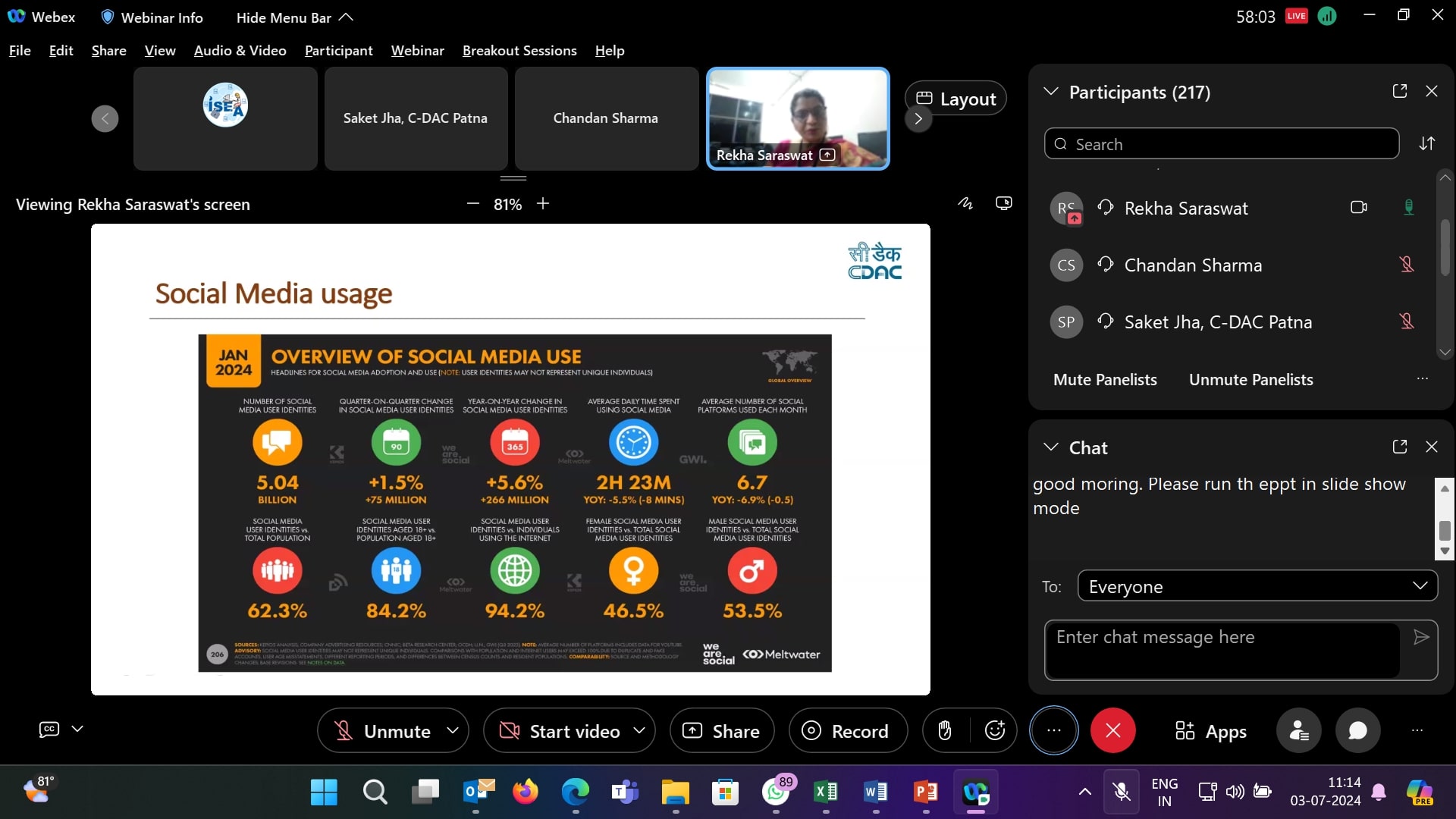Toggle Hide Menu Bar

pyautogui.click(x=294, y=17)
